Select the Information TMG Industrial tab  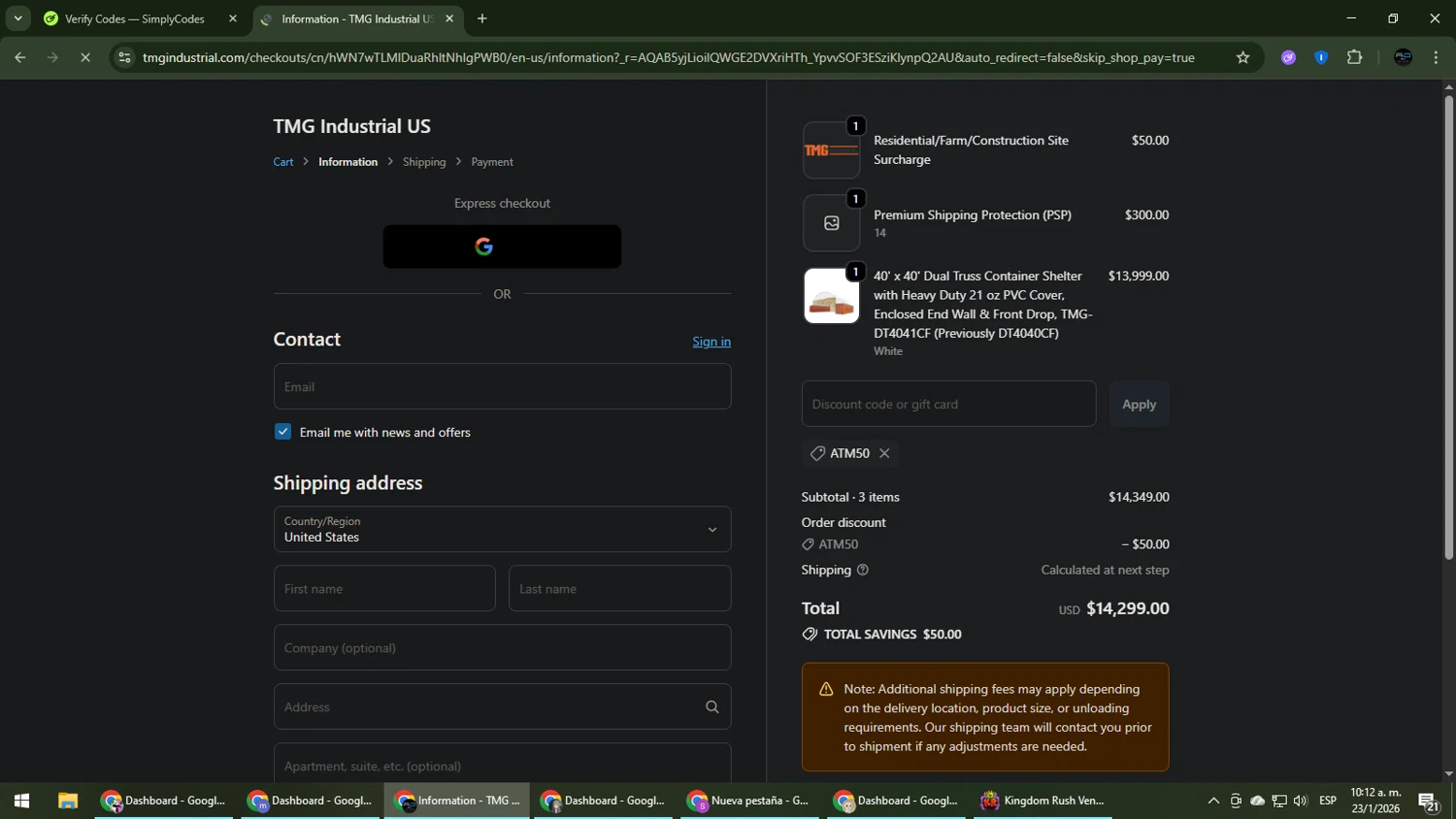pyautogui.click(x=356, y=18)
